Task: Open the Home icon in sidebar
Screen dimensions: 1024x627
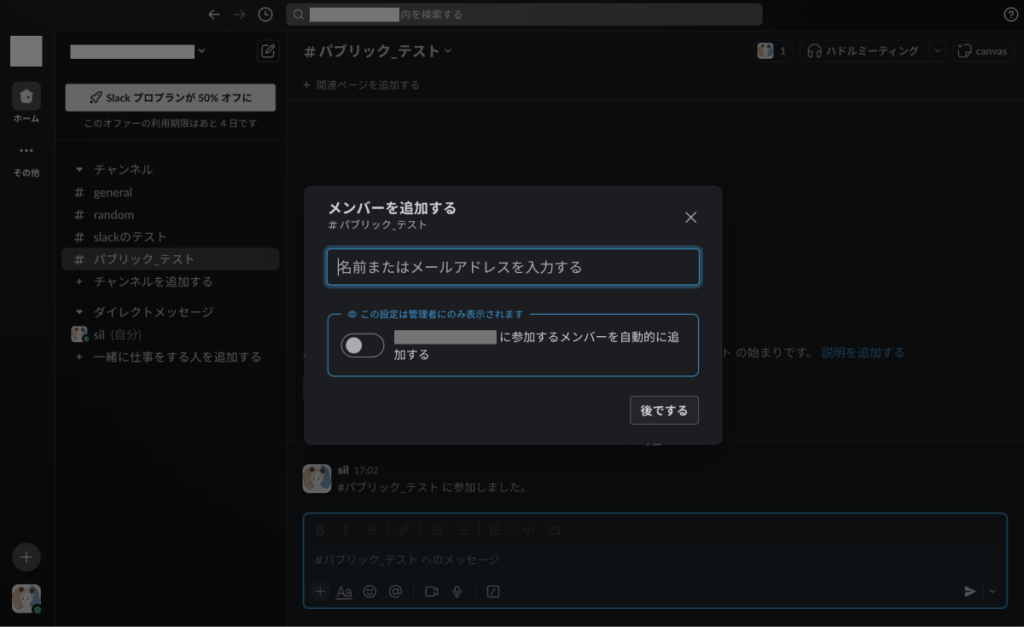Action: (x=26, y=97)
